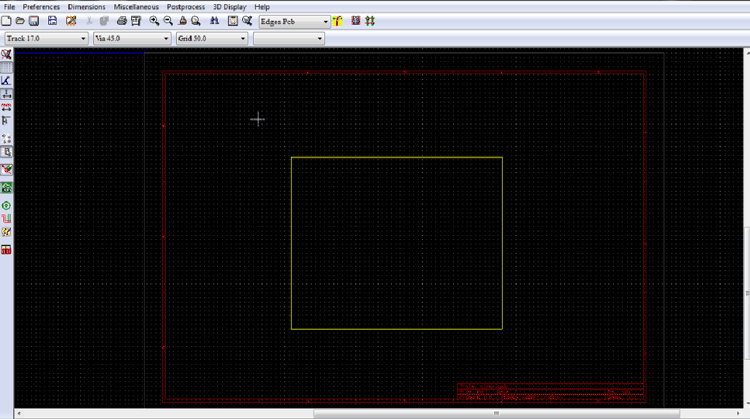Viewport: 750px width, 419px height.
Task: Toggle high contrast display mode
Action: click(6, 232)
